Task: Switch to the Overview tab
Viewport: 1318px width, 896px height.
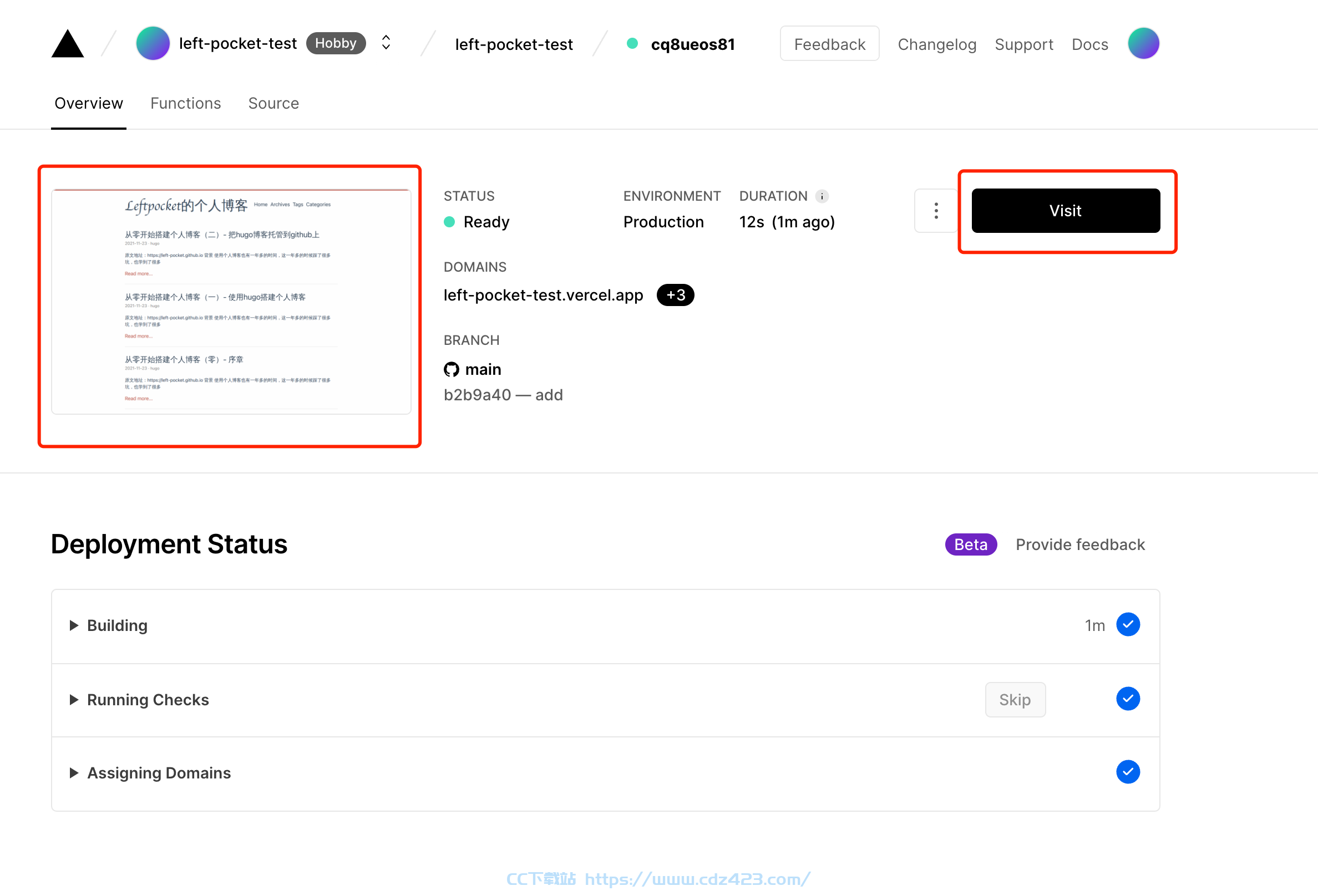Action: (88, 103)
